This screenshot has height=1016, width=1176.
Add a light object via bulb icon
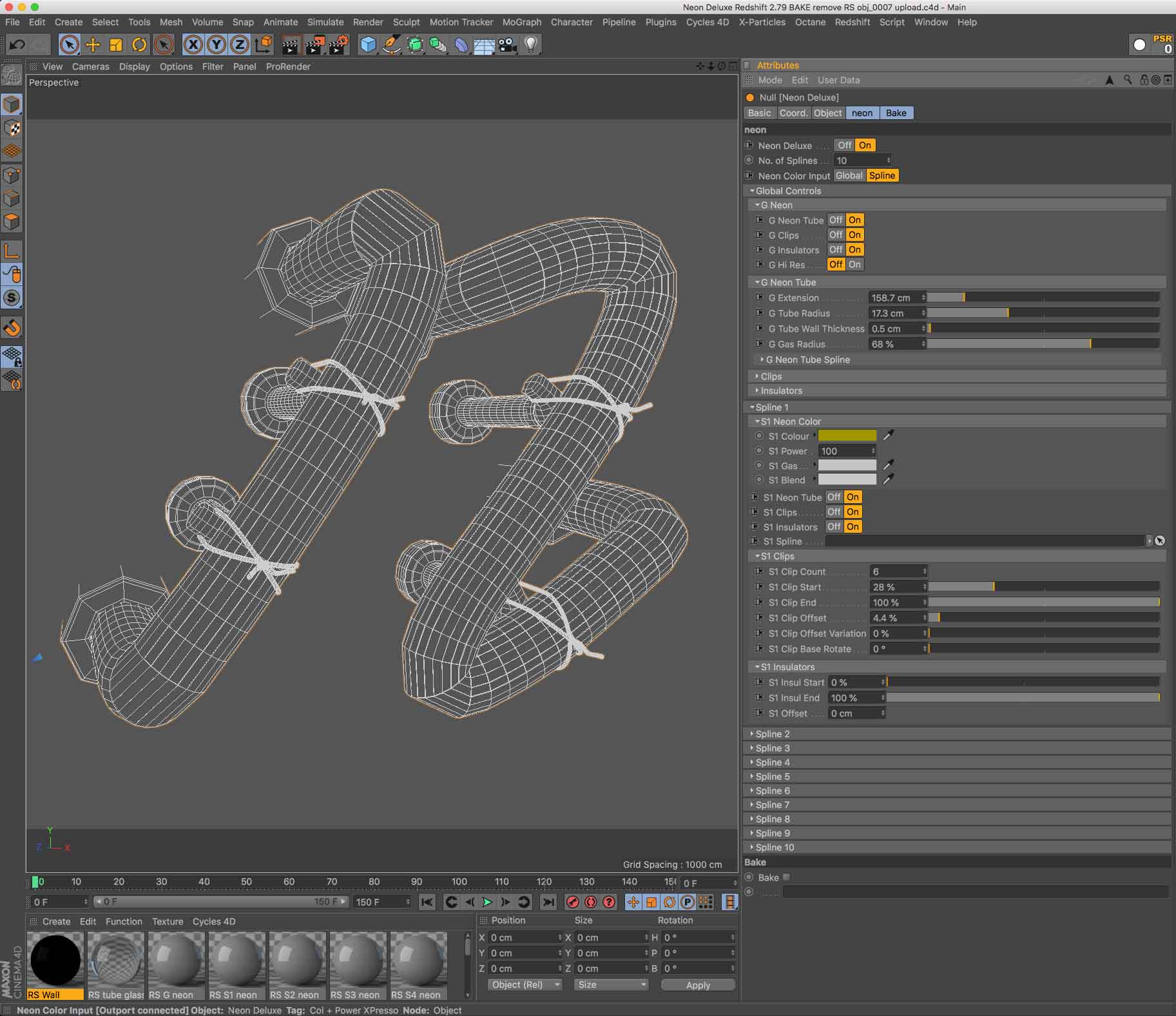click(x=531, y=44)
